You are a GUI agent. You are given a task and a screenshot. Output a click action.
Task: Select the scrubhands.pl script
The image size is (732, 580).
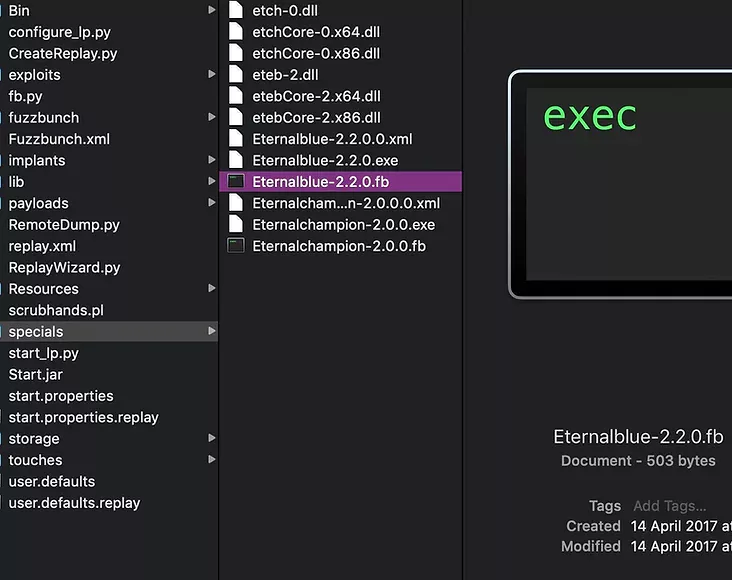[x=56, y=310]
